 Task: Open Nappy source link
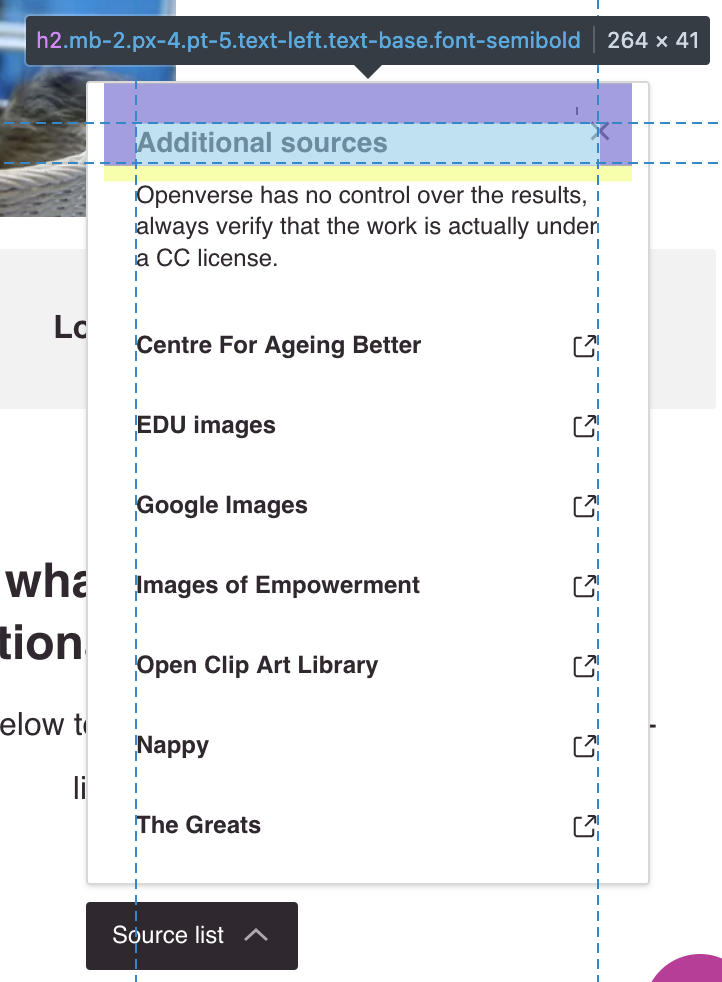[x=367, y=746]
